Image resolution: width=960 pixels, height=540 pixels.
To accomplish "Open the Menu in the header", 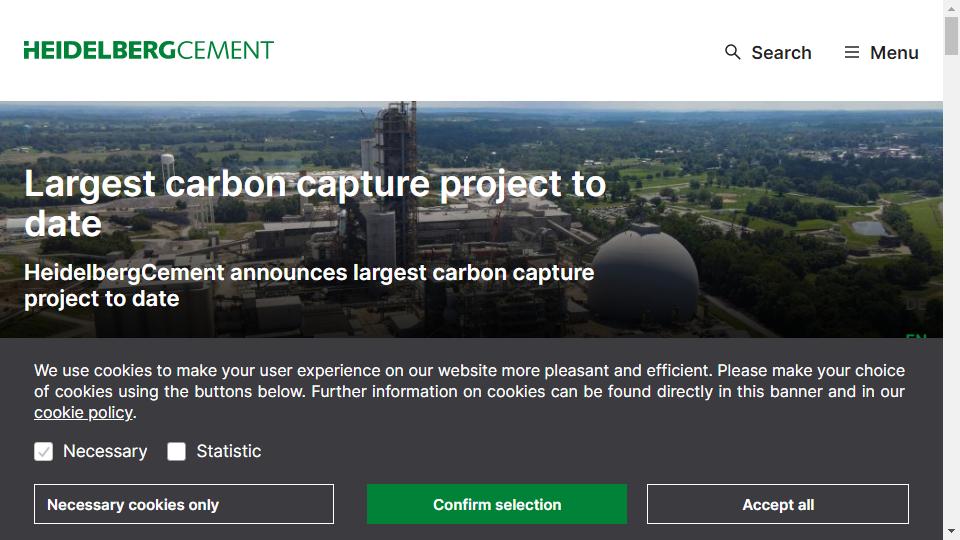I will coord(893,53).
